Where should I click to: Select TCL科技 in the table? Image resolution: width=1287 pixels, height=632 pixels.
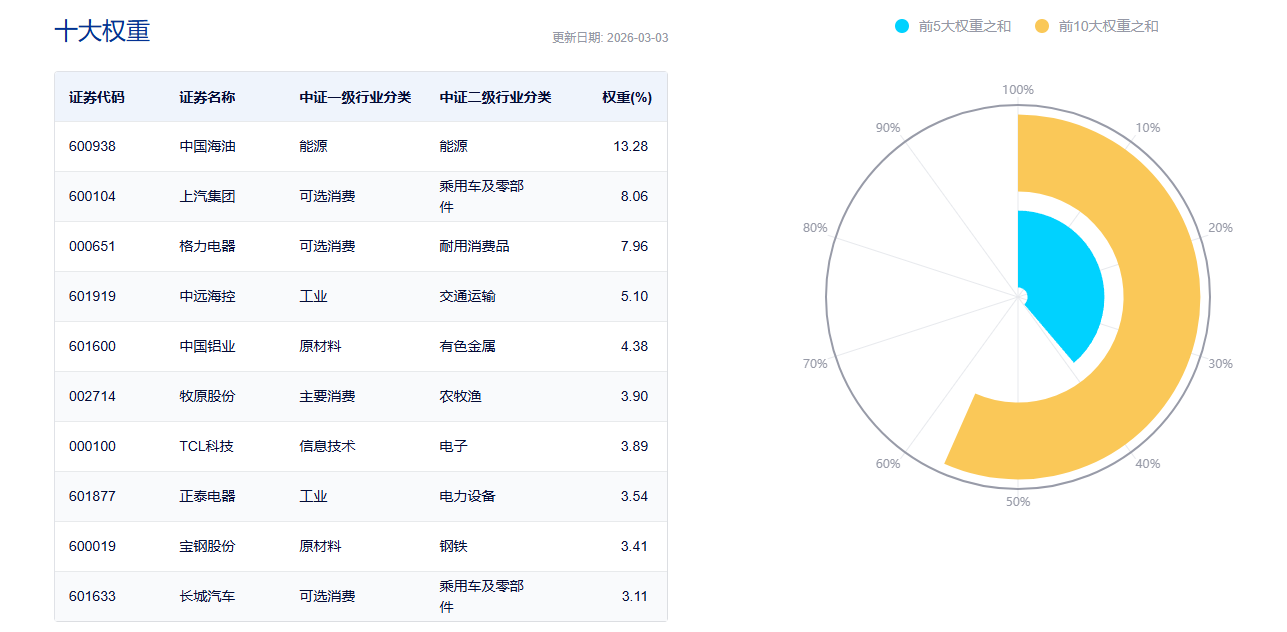(x=206, y=446)
